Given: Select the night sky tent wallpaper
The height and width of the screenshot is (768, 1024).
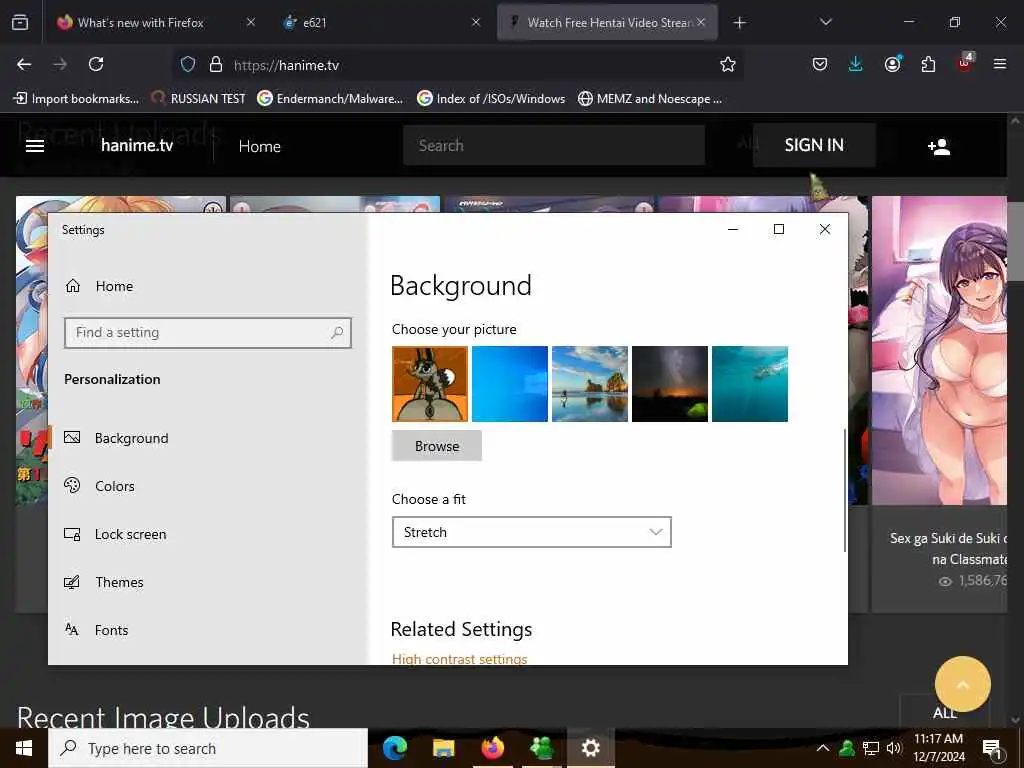Looking at the screenshot, I should (669, 384).
